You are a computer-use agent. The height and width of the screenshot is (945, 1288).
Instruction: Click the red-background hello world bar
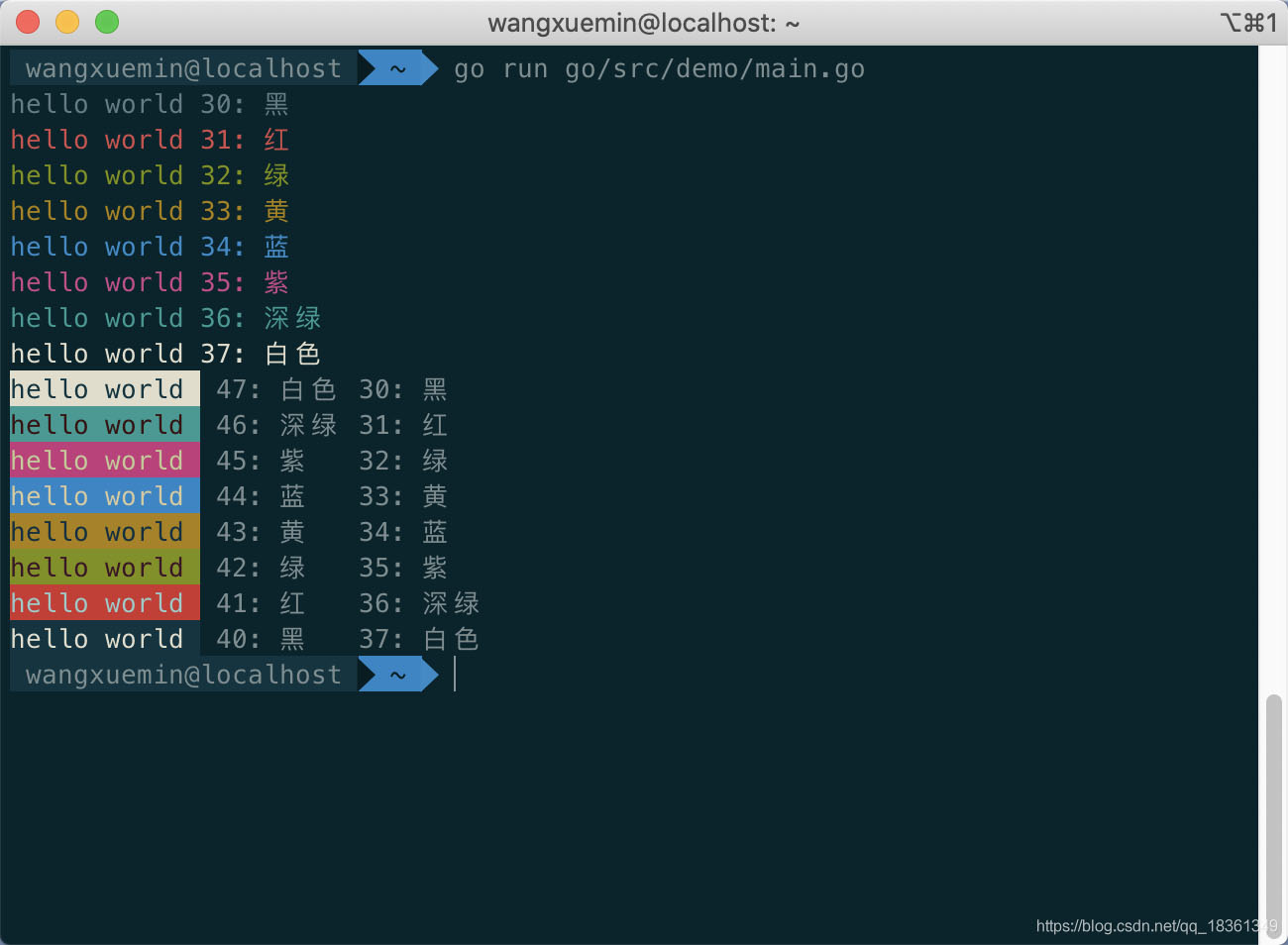(x=104, y=603)
